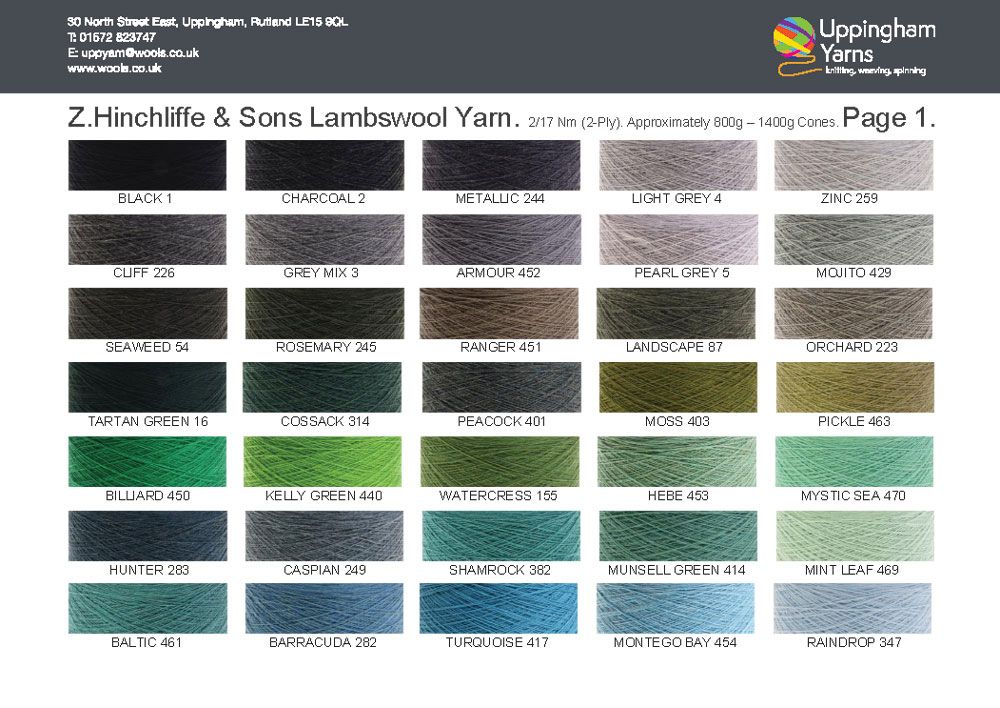Viewport: 1000px width, 708px height.
Task: Click the Z.Hinchliffe & Sons Lambswool Yarn heading
Action: coord(293,118)
